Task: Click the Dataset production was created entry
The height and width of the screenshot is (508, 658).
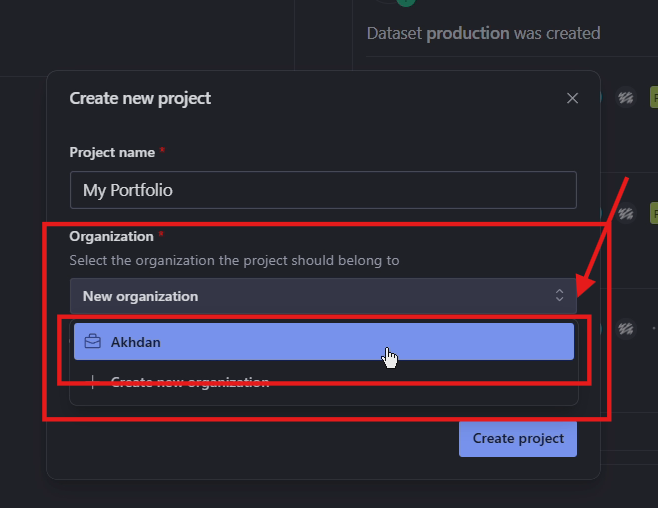Action: [x=483, y=34]
